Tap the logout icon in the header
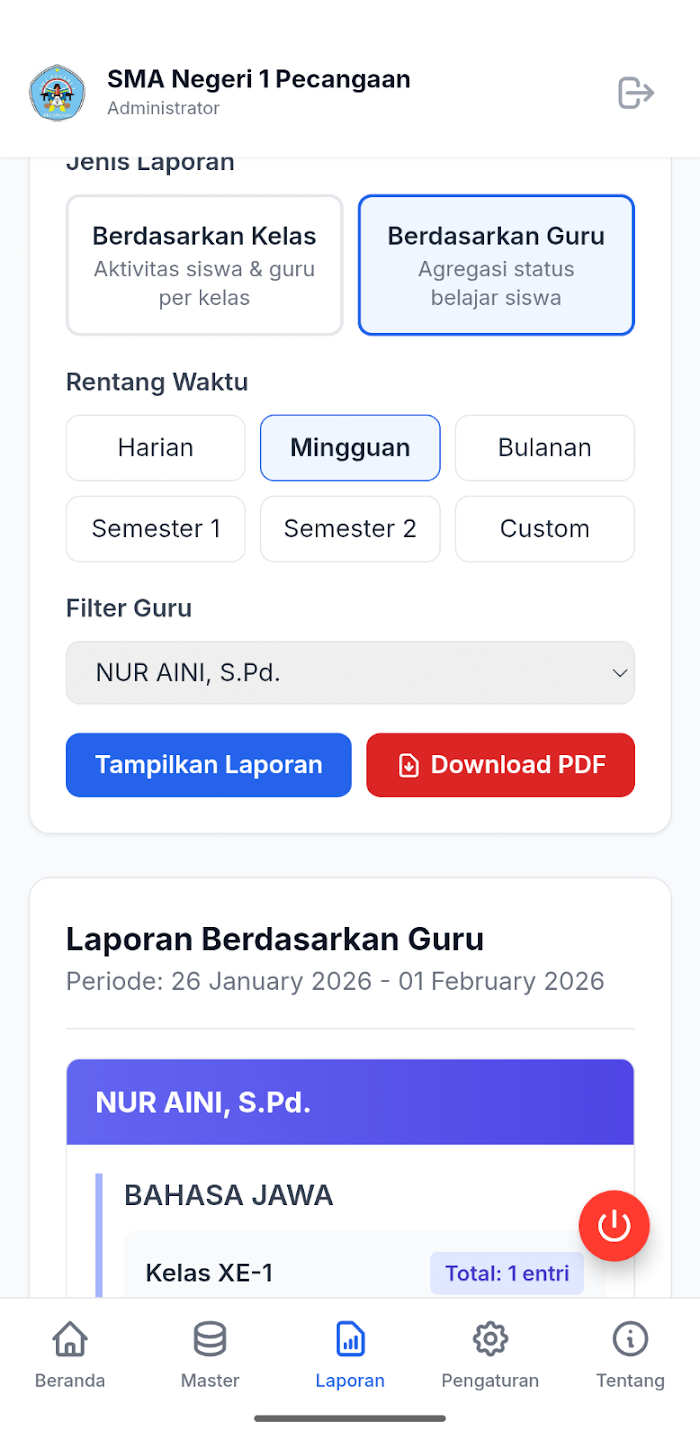Viewport: 700px width, 1440px height. coord(636,93)
